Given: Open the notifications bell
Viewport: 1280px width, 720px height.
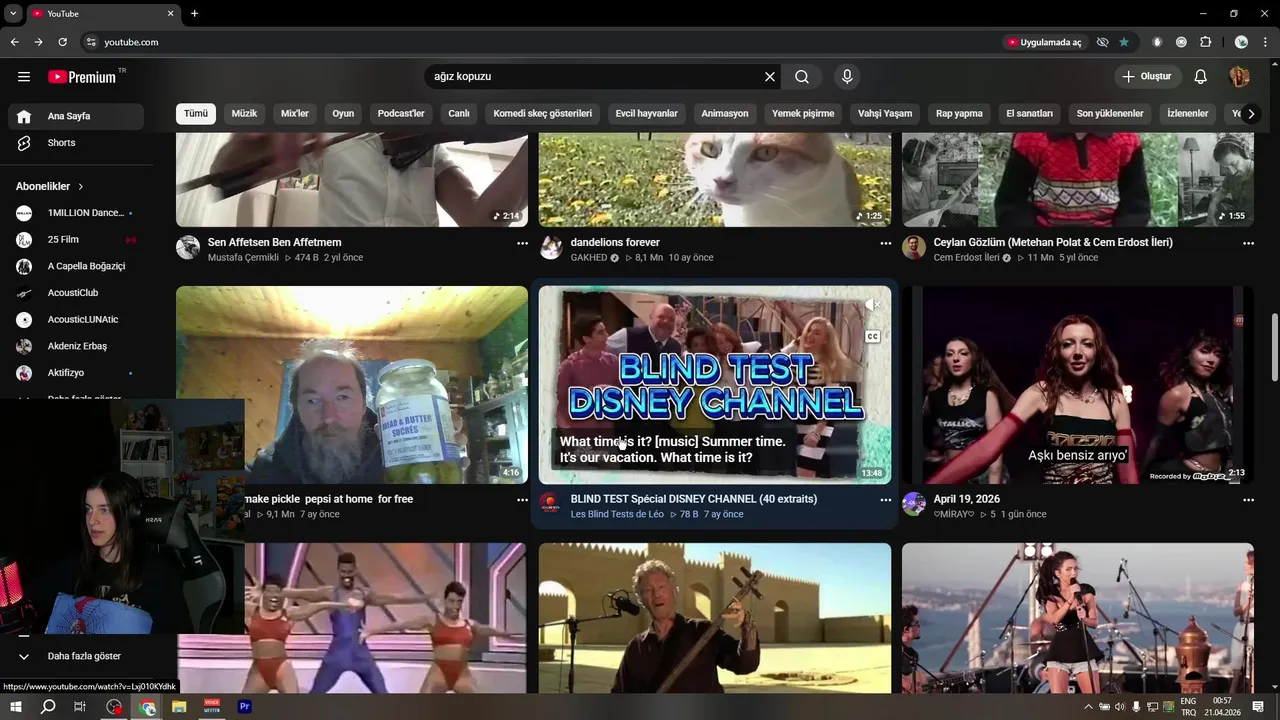Looking at the screenshot, I should pyautogui.click(x=1201, y=77).
